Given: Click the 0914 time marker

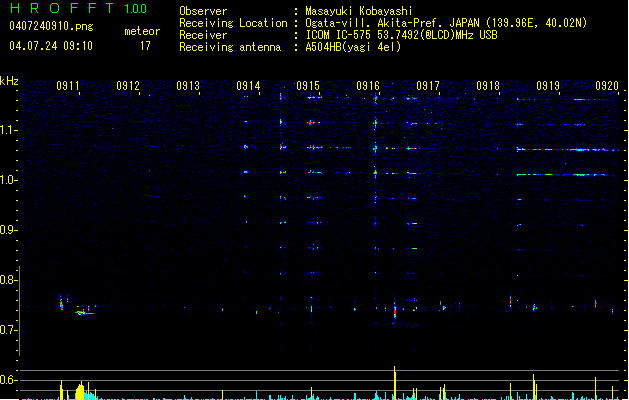Looking at the screenshot, I should point(248,86).
